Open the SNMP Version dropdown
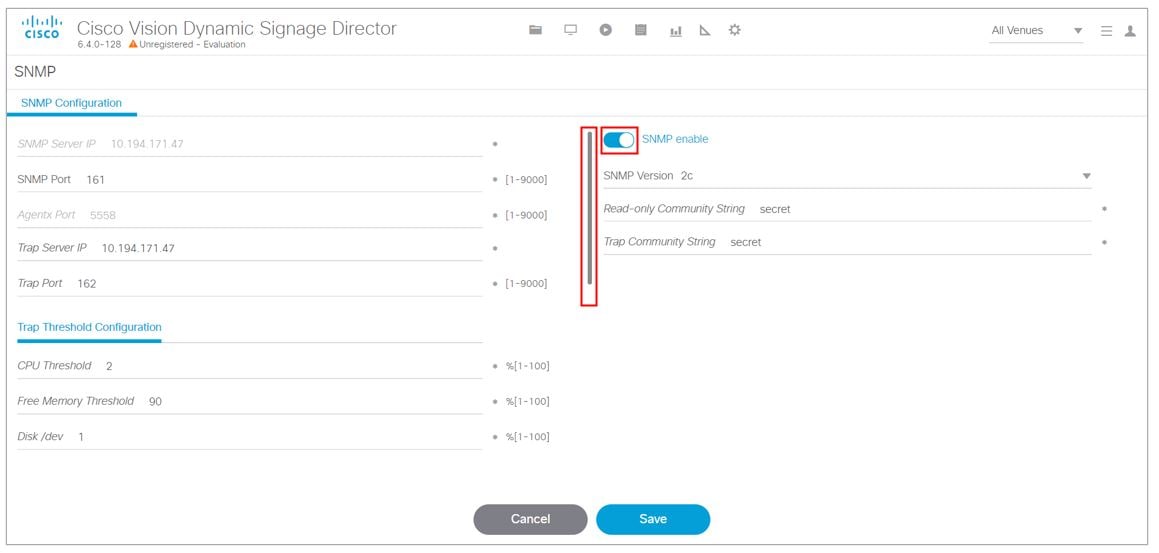1159x553 pixels. click(x=847, y=176)
